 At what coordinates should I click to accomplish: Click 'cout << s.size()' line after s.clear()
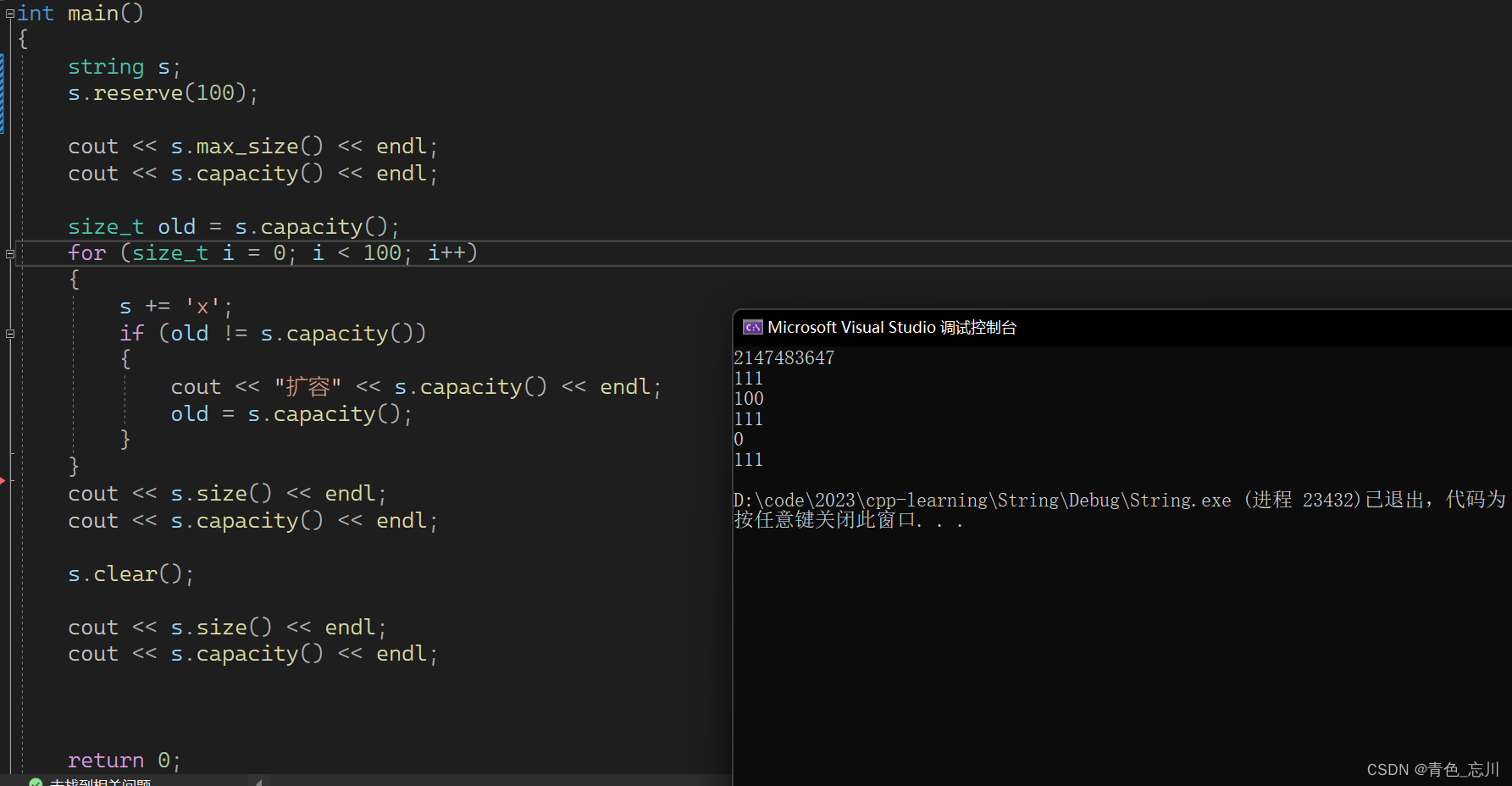227,628
